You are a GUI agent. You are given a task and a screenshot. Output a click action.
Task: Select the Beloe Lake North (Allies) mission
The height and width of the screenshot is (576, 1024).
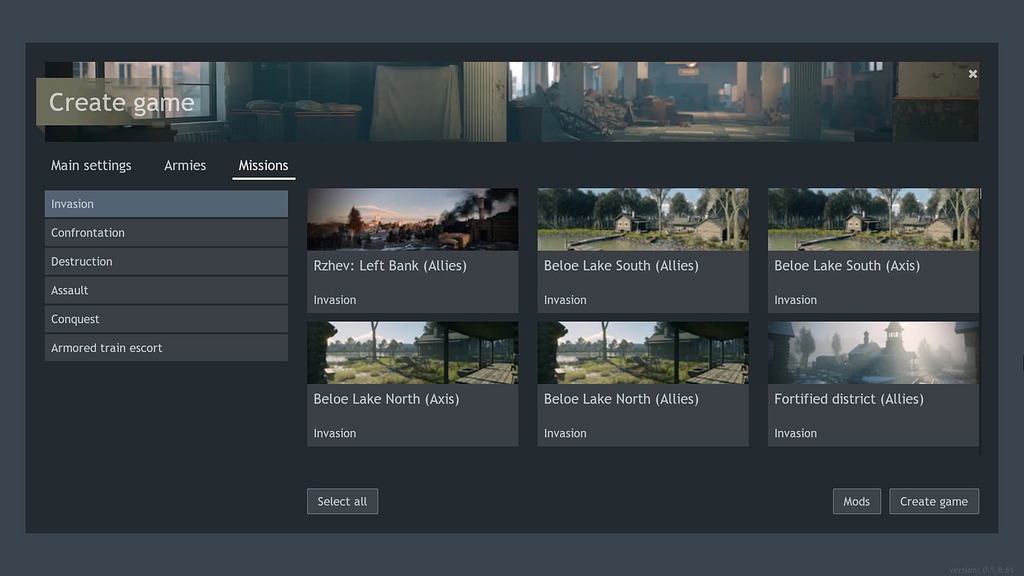click(x=643, y=383)
